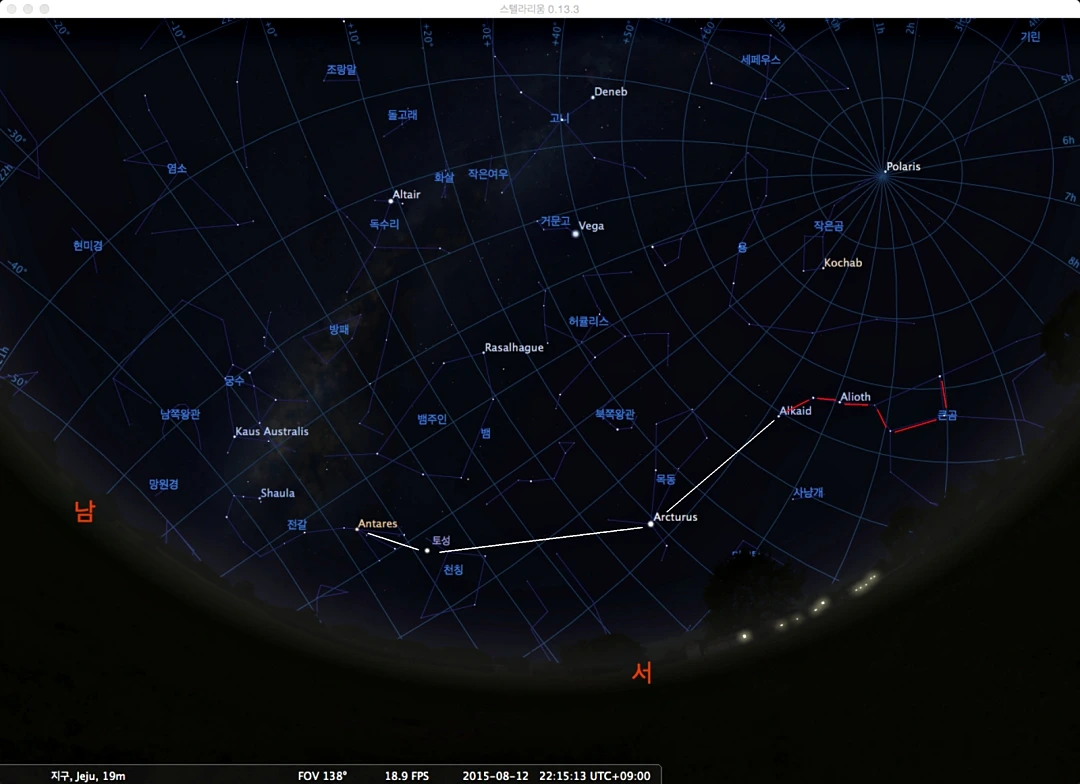This screenshot has width=1080, height=784.
Task: Click the 큰곰 constellation label
Action: (947, 415)
